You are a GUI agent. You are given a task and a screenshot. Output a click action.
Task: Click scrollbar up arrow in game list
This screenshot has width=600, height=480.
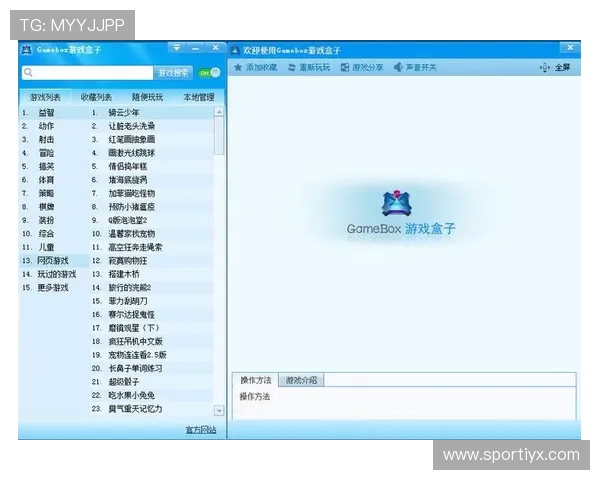(x=219, y=112)
